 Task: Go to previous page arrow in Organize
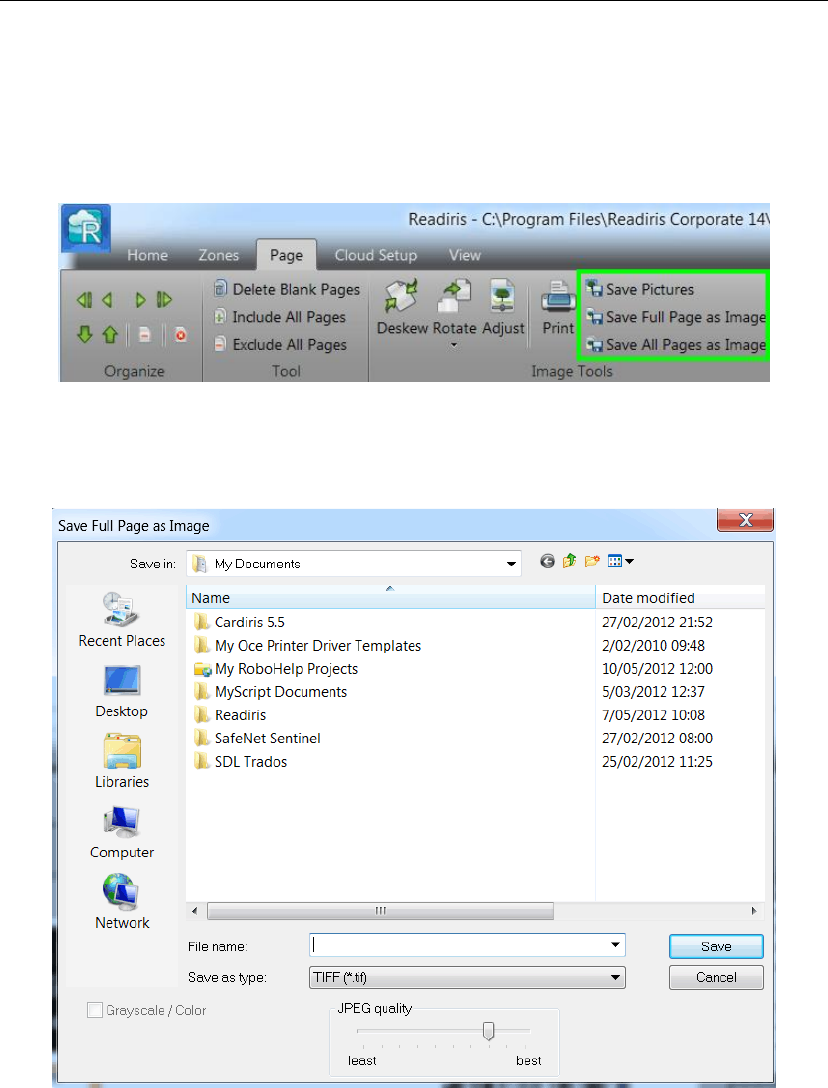[x=108, y=300]
